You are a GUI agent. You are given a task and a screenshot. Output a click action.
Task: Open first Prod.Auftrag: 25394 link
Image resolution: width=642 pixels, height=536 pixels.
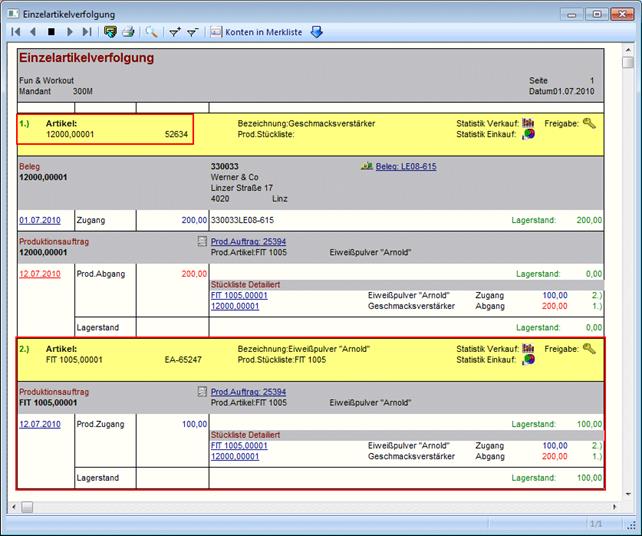click(x=248, y=241)
